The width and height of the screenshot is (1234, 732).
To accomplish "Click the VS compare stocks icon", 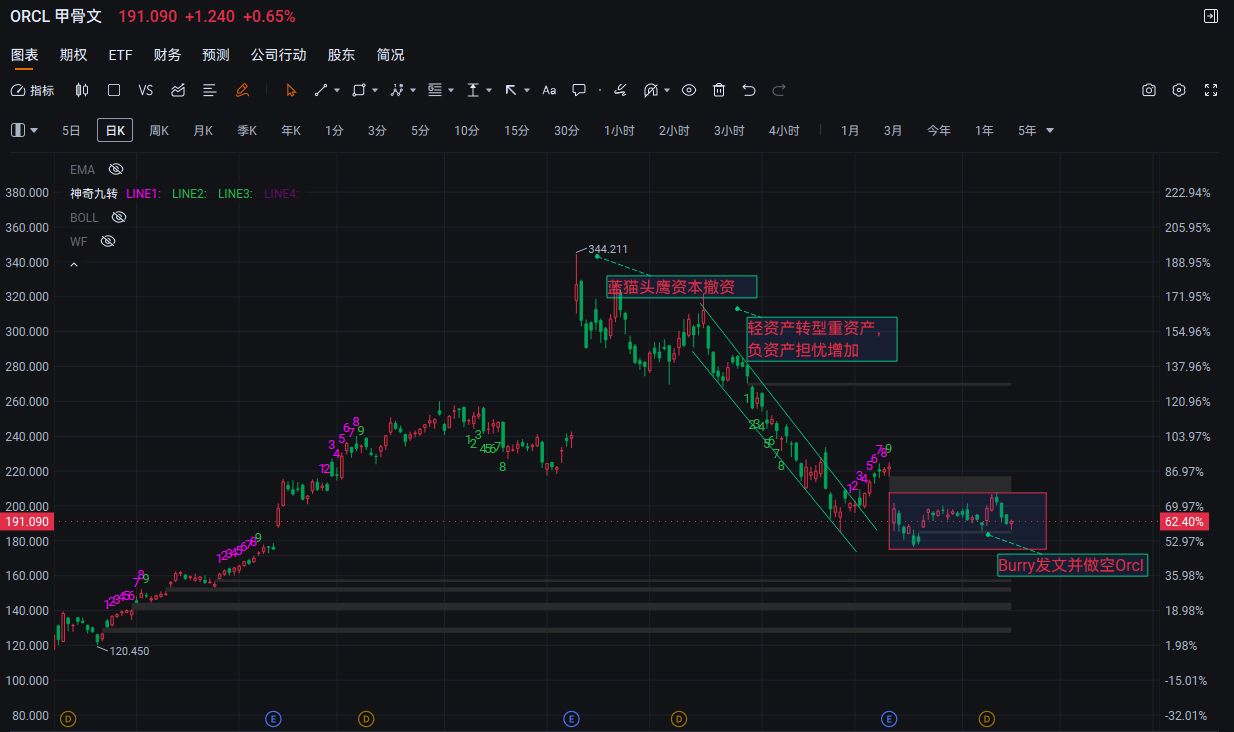I will (146, 90).
